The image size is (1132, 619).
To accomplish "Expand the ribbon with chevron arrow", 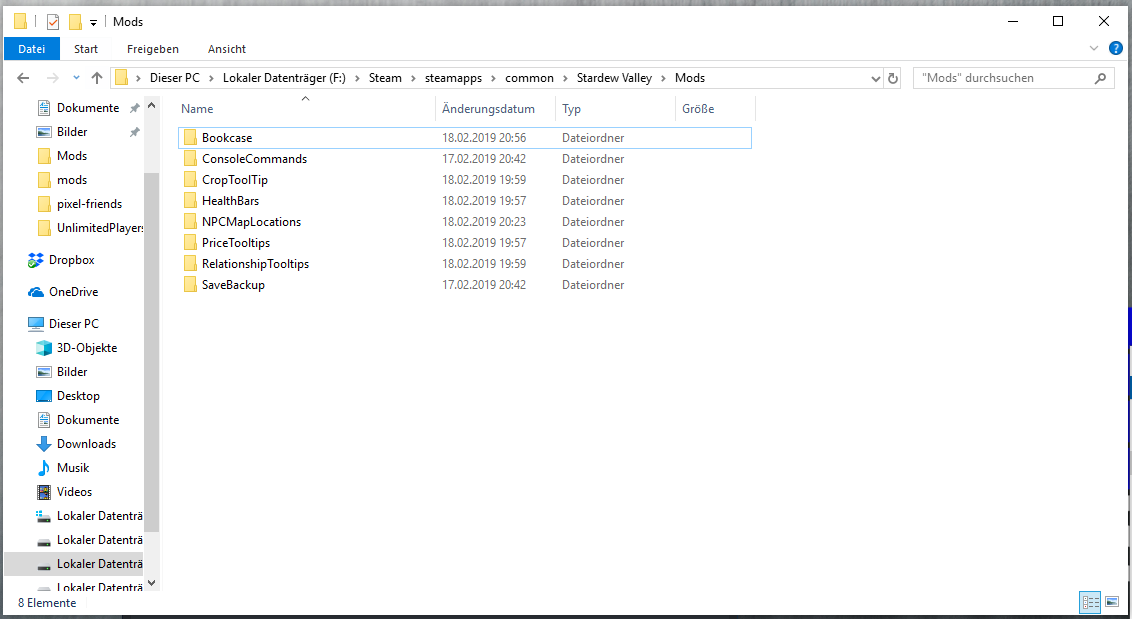I will [1094, 48].
